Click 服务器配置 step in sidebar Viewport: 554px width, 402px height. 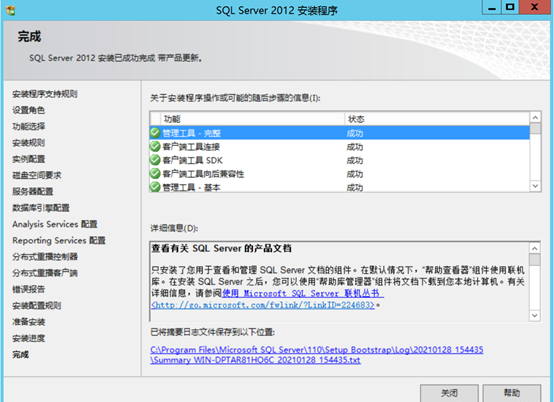33,191
